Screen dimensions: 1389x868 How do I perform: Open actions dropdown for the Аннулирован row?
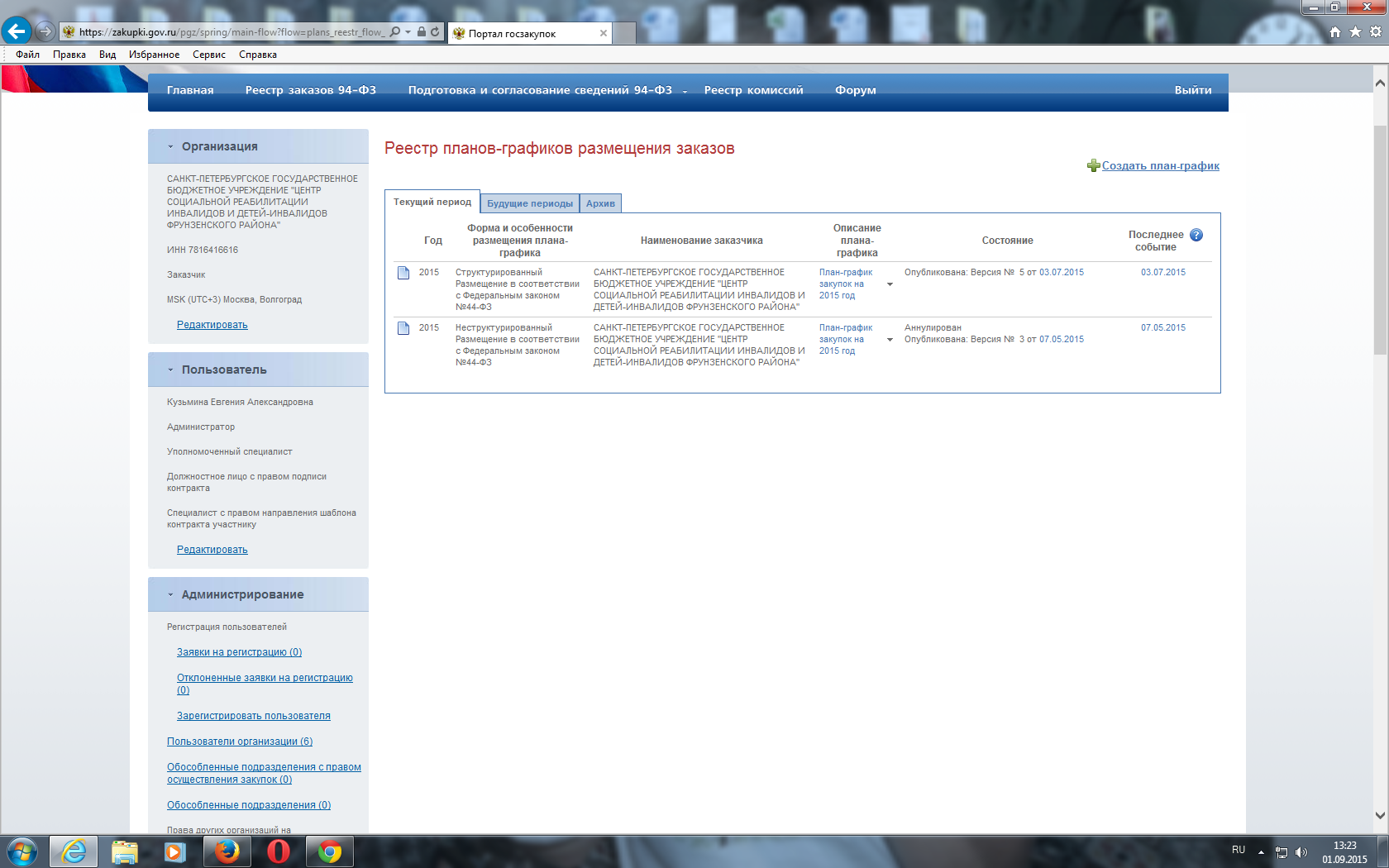point(890,340)
